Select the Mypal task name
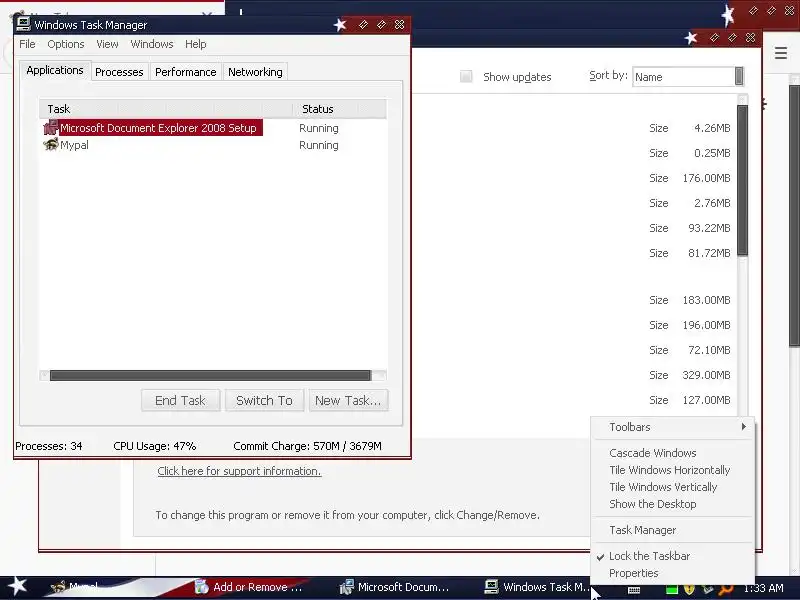Viewport: 800px width, 600px height. tap(74, 145)
